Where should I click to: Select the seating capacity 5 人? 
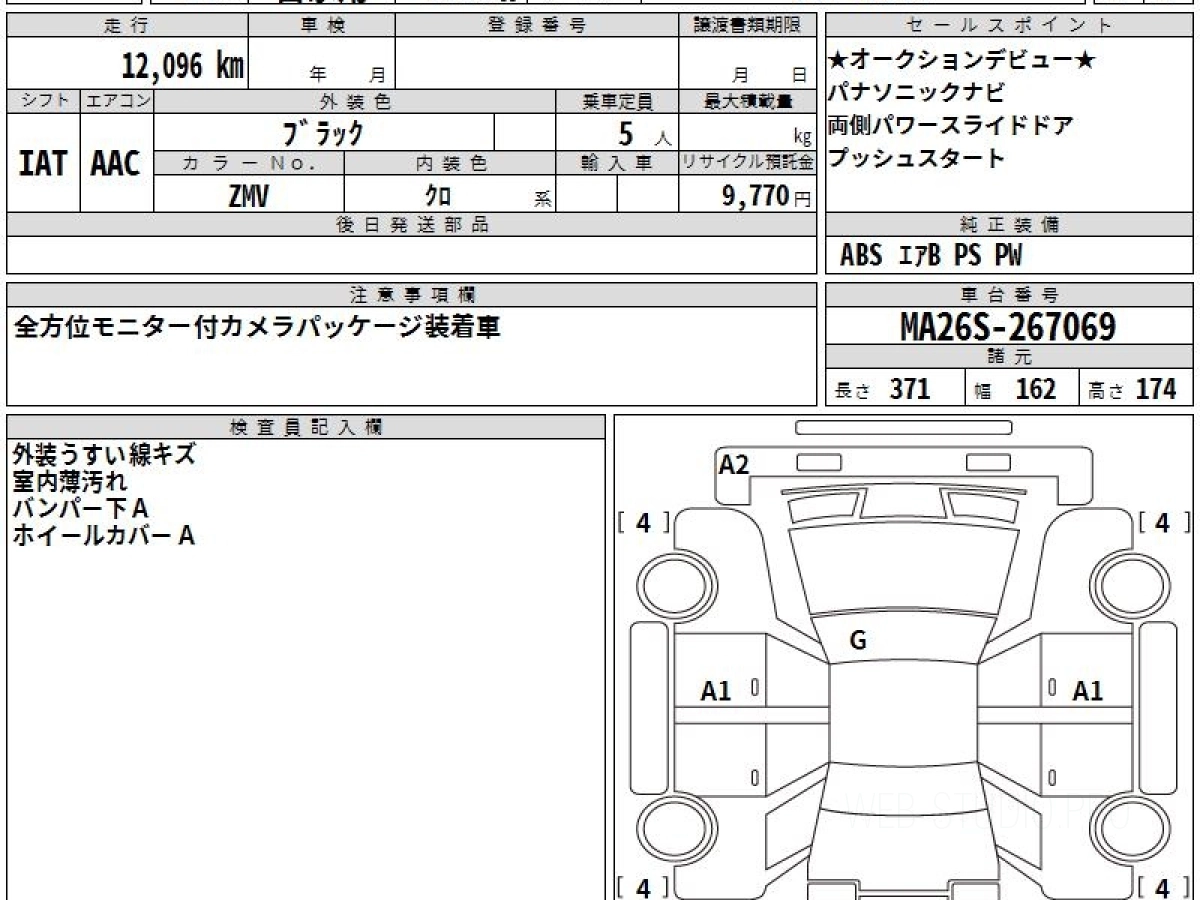(x=645, y=133)
